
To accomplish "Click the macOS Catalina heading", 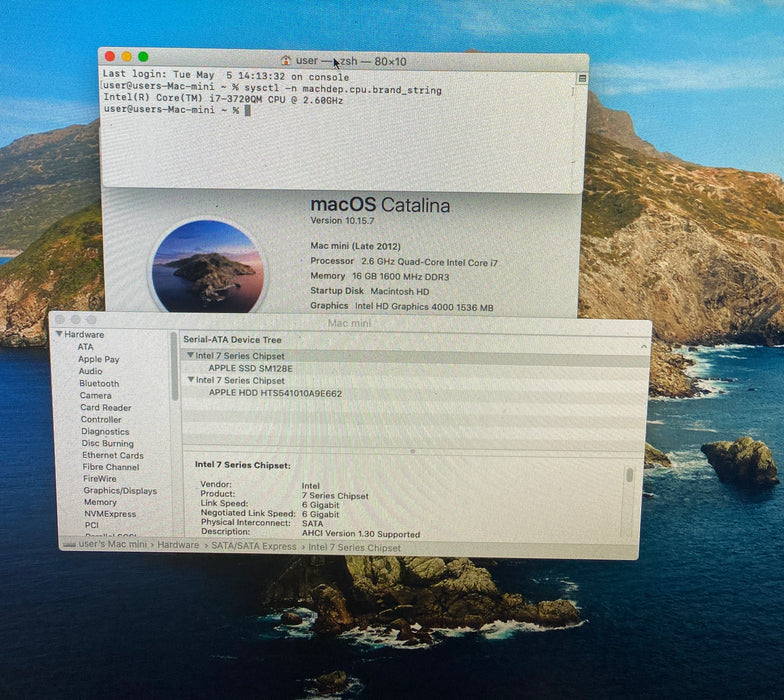I will (380, 205).
